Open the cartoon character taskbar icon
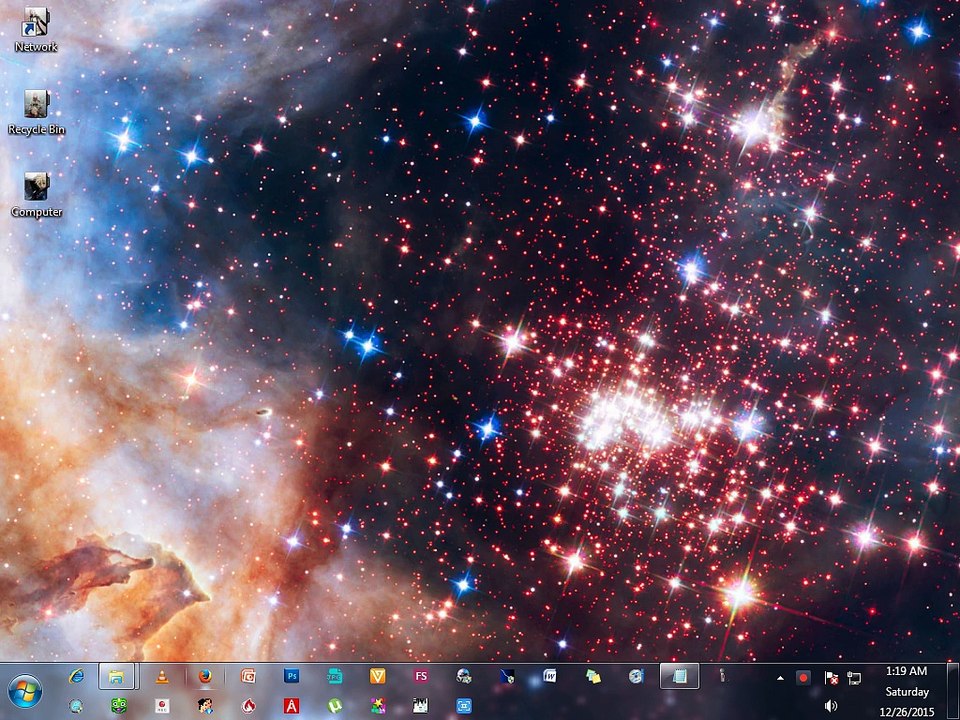This screenshot has width=960, height=720. point(205,706)
